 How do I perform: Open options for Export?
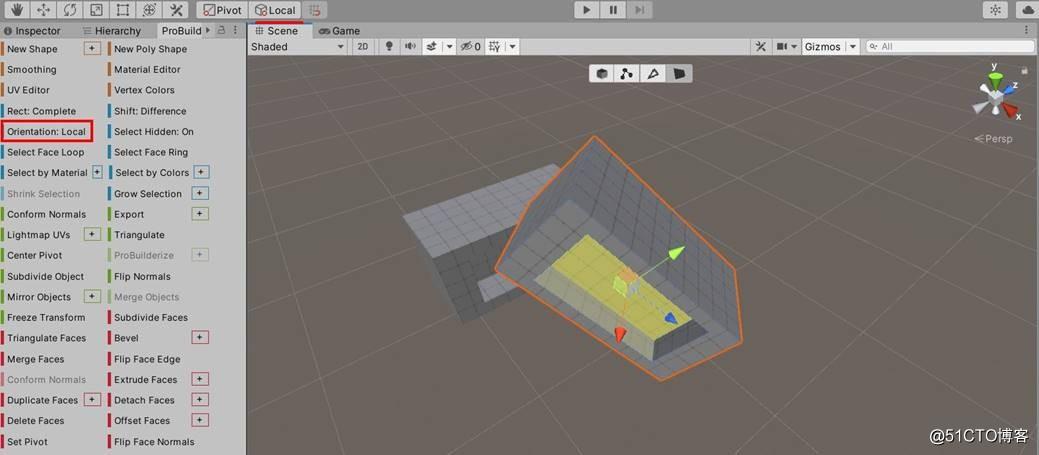[x=200, y=214]
